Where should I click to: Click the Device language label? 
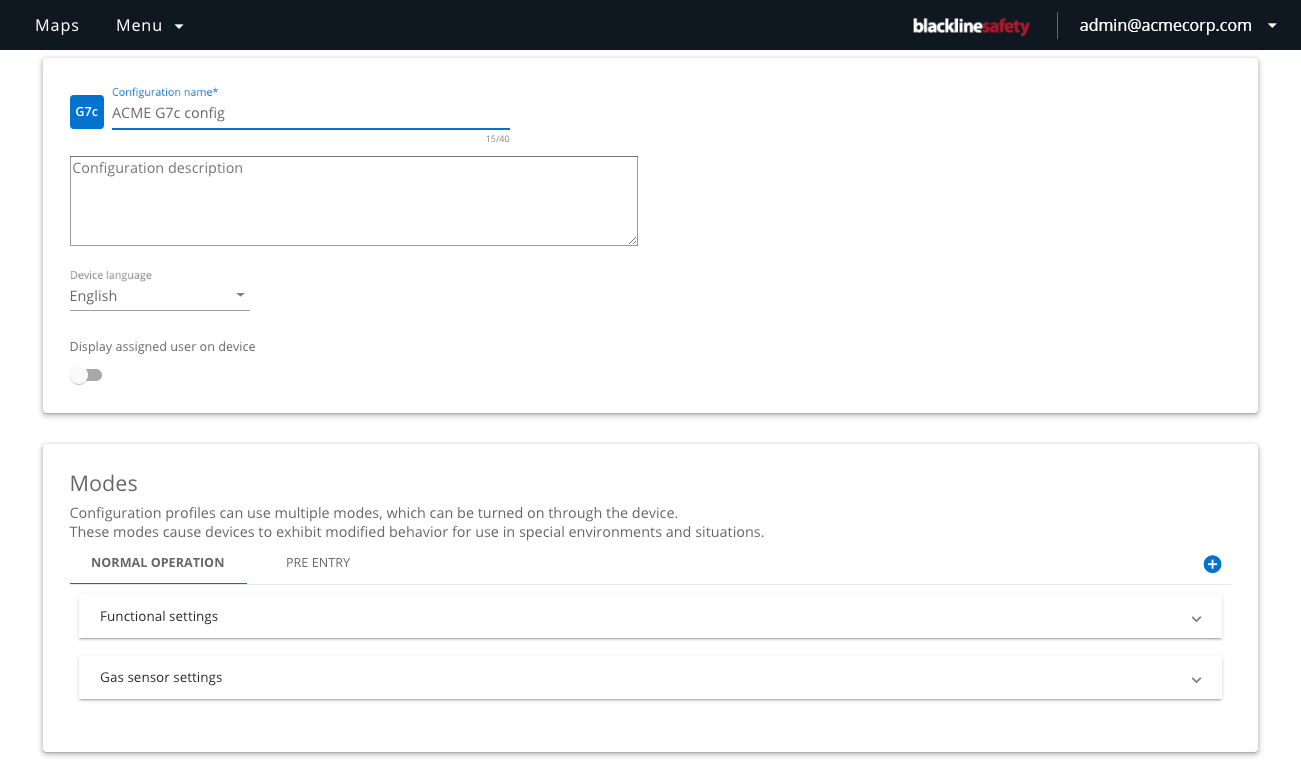click(x=111, y=275)
